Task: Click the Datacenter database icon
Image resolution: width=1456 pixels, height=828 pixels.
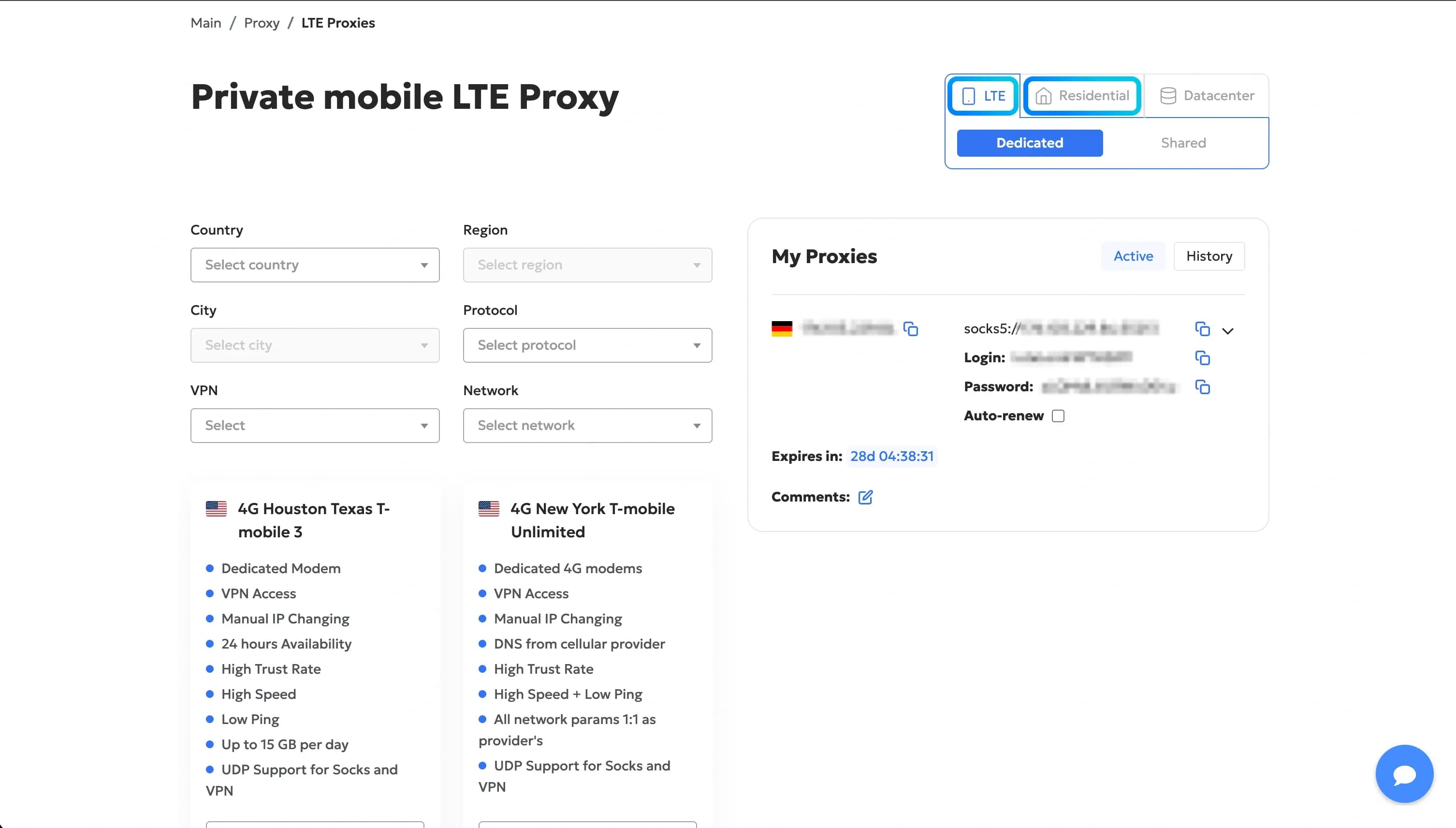Action: (1168, 95)
